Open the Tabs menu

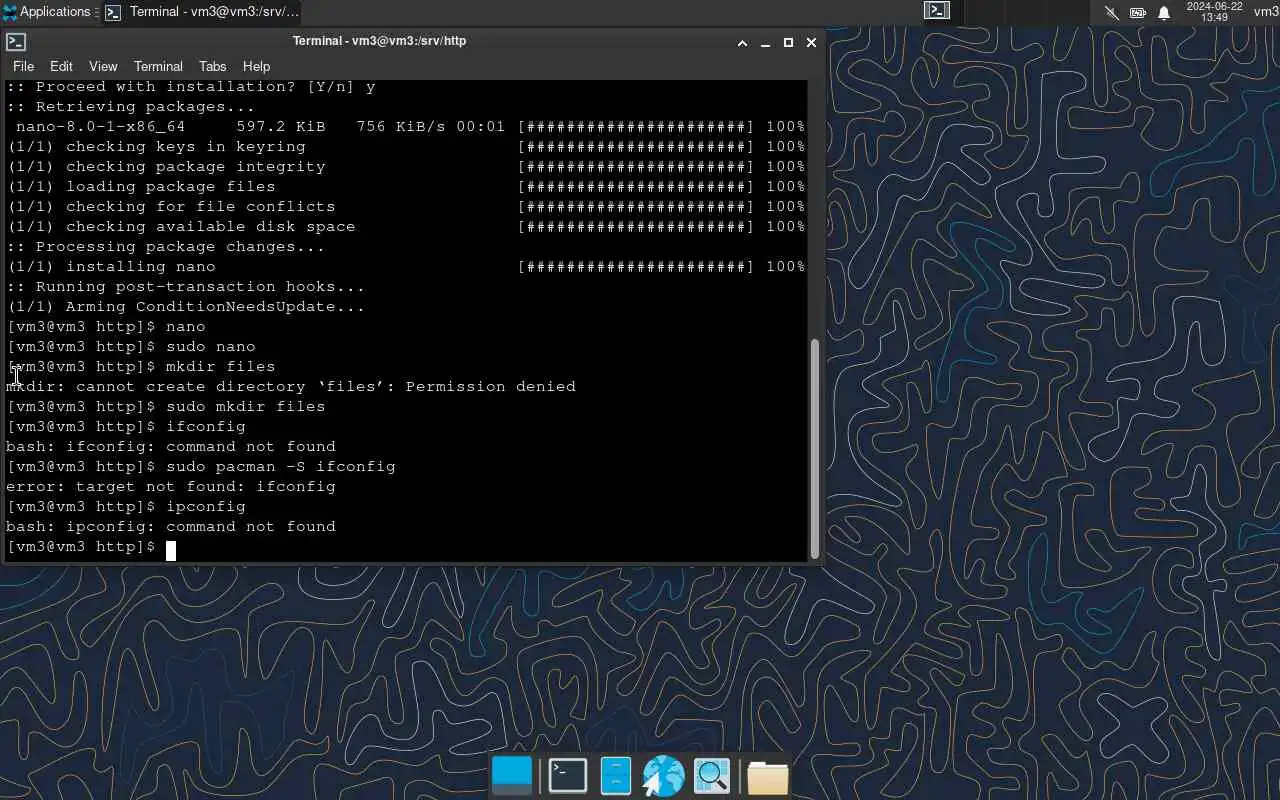[x=212, y=66]
